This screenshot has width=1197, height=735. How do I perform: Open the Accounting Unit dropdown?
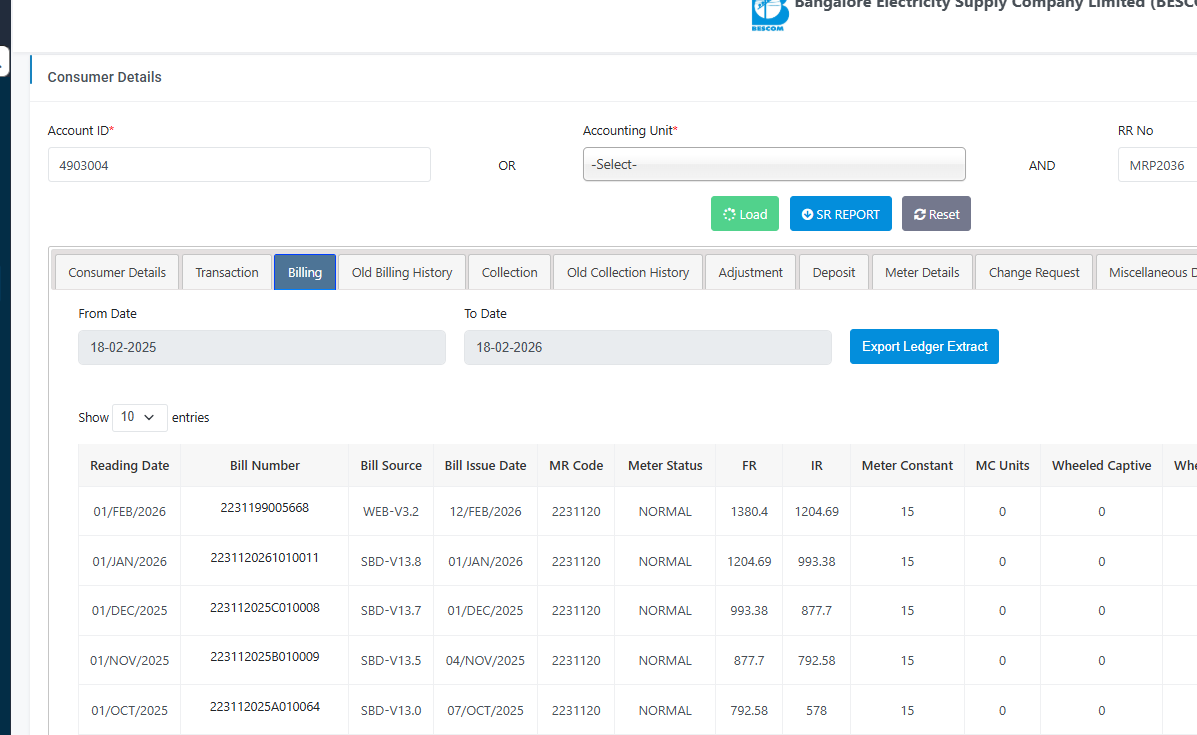[774, 164]
